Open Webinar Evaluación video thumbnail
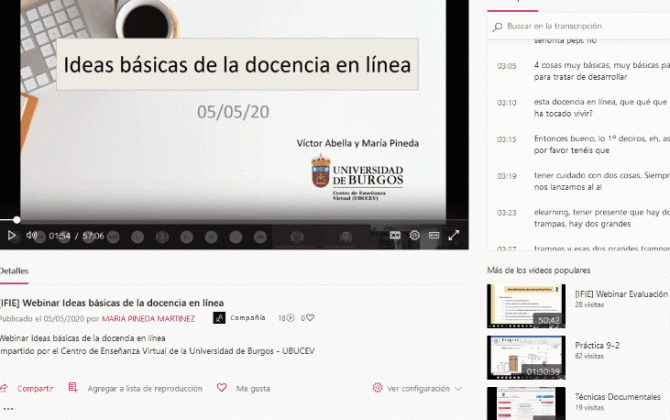This screenshot has width=670, height=420. [526, 306]
